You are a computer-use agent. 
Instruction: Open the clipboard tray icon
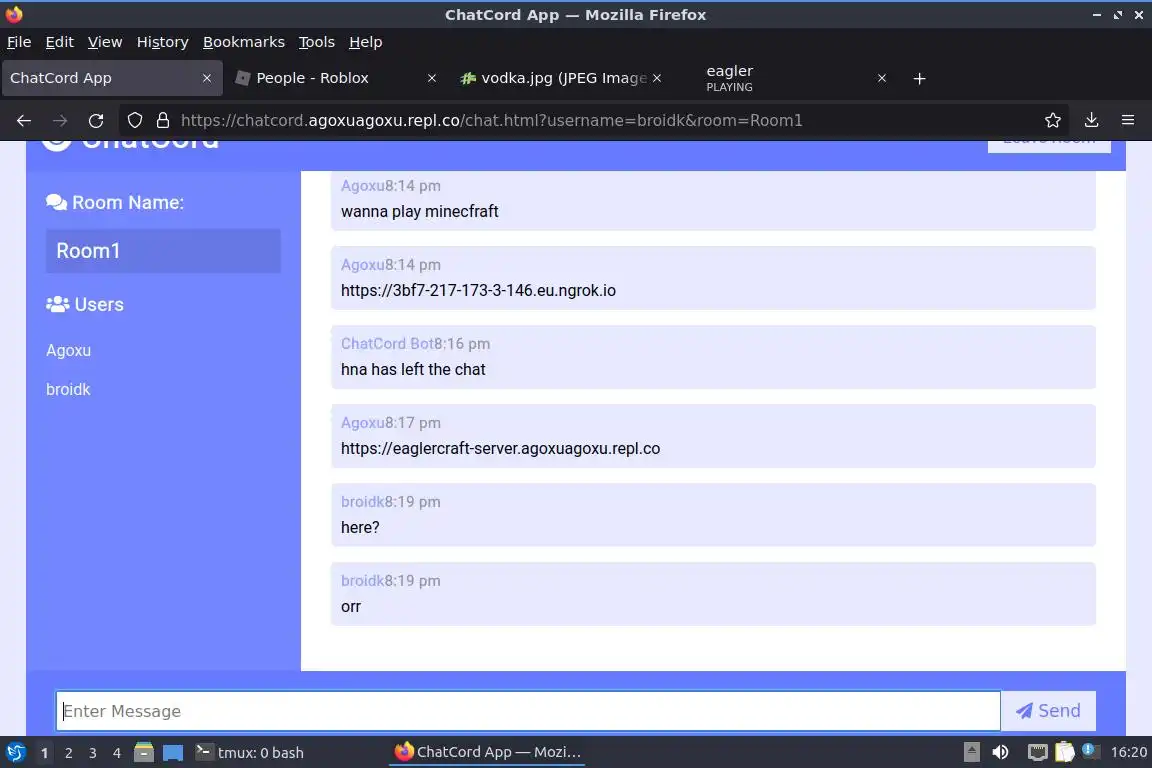coord(1065,752)
